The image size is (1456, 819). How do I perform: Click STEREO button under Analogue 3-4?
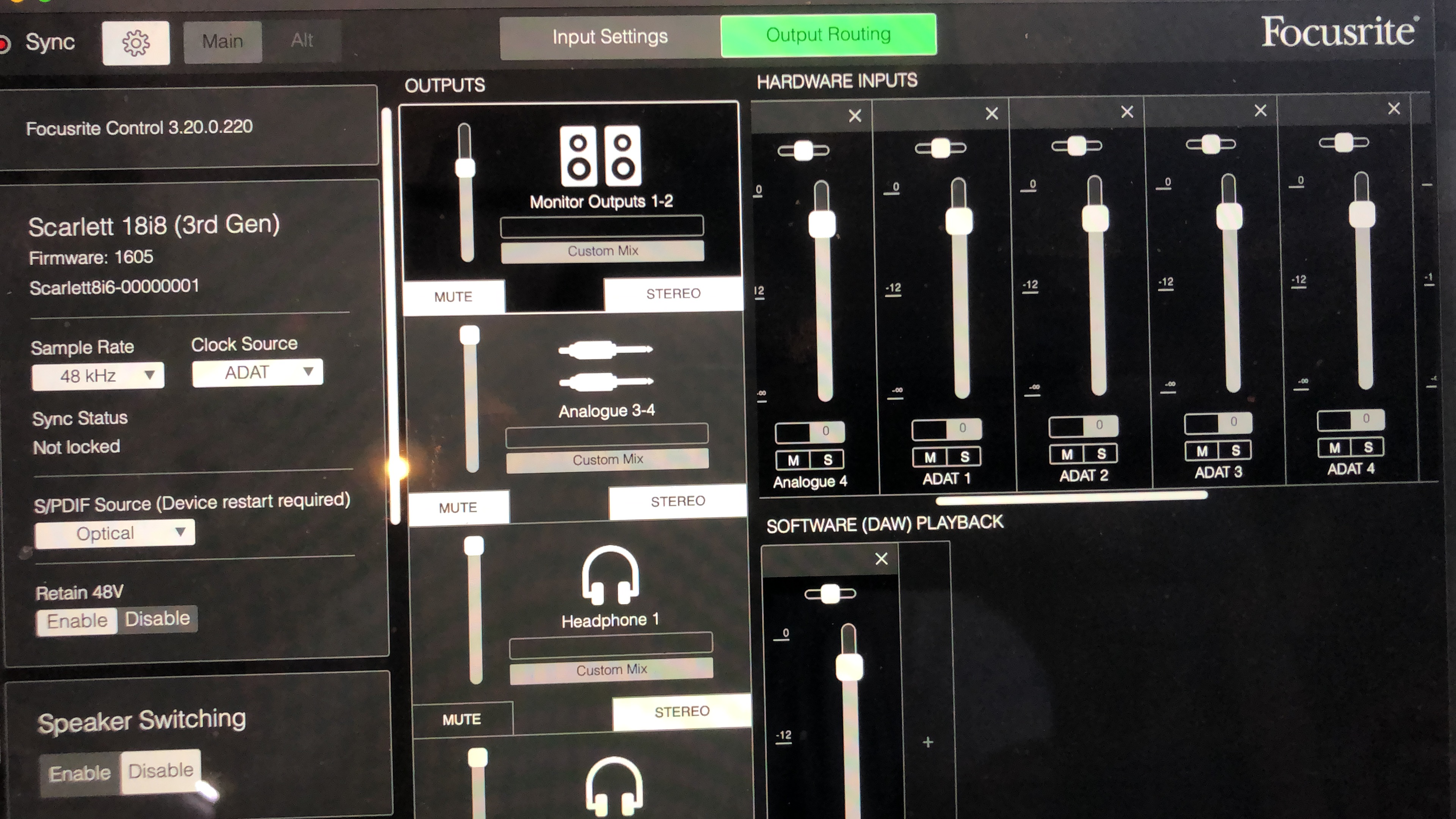click(677, 501)
